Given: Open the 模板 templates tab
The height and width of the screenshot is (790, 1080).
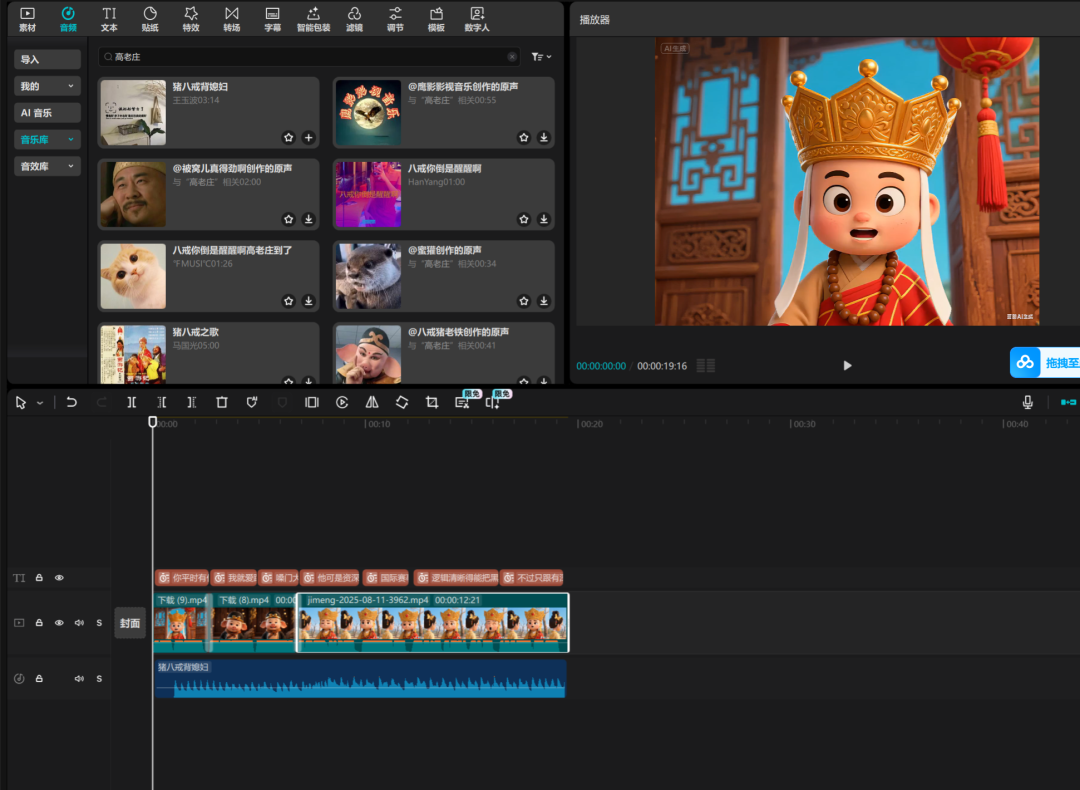Looking at the screenshot, I should click(436, 19).
